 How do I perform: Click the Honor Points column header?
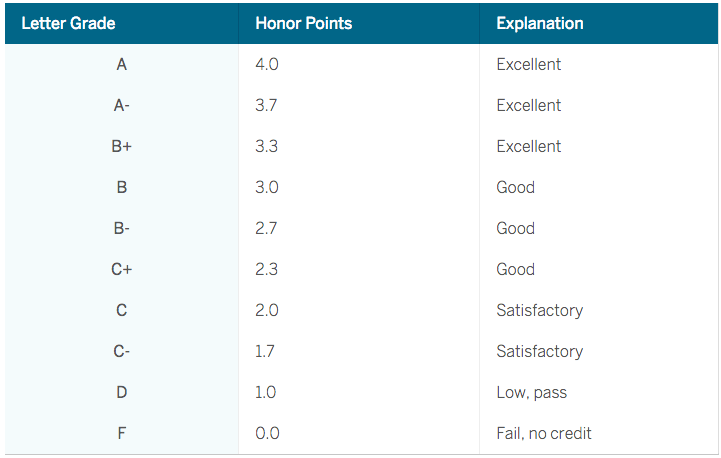click(303, 23)
